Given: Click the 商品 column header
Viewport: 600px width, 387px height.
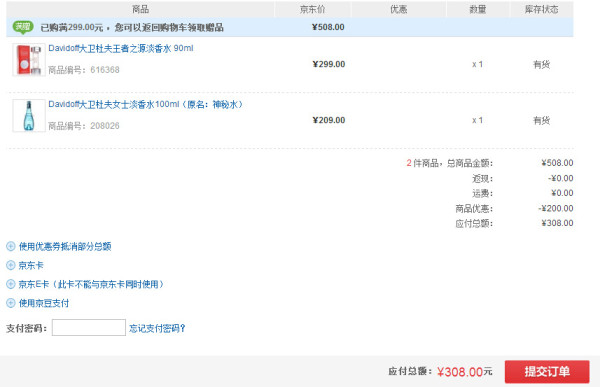Looking at the screenshot, I should click(140, 9).
